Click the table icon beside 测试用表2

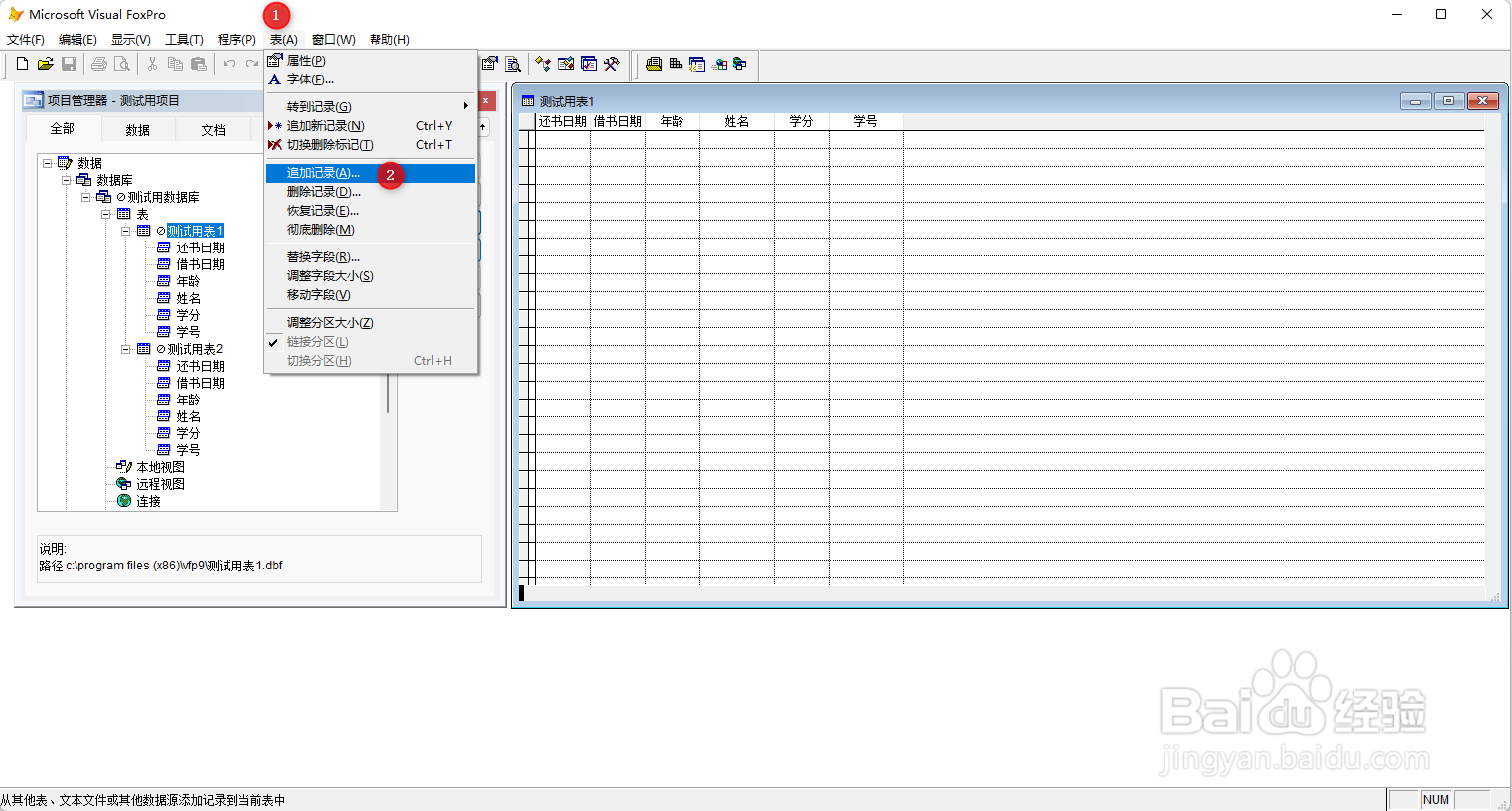tap(144, 349)
